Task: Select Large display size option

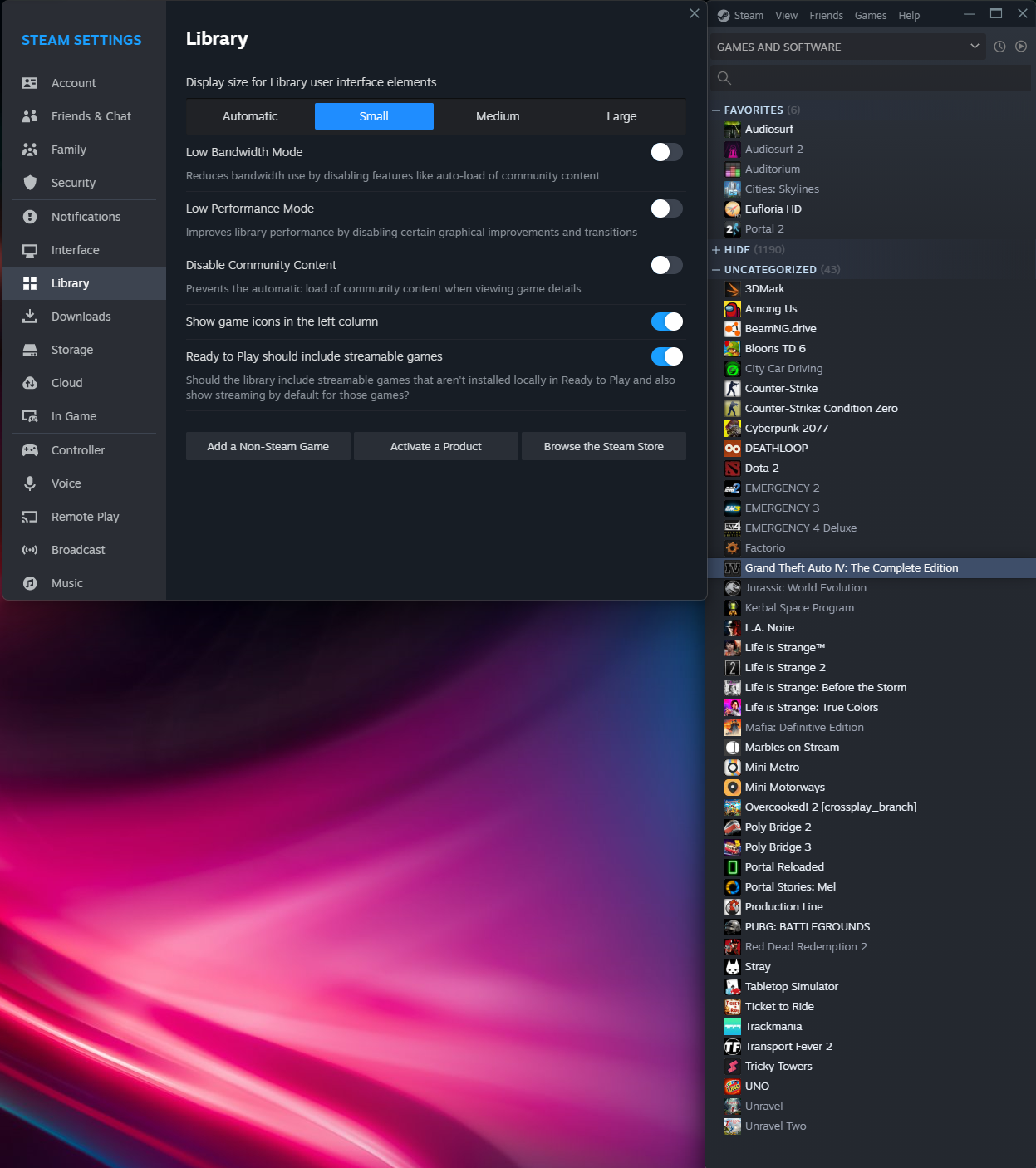Action: [x=621, y=116]
